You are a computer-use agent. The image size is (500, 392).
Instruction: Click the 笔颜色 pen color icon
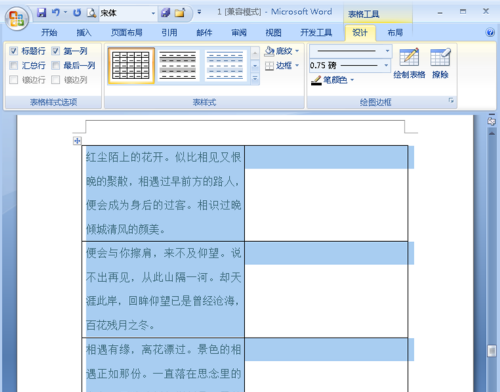coord(316,80)
